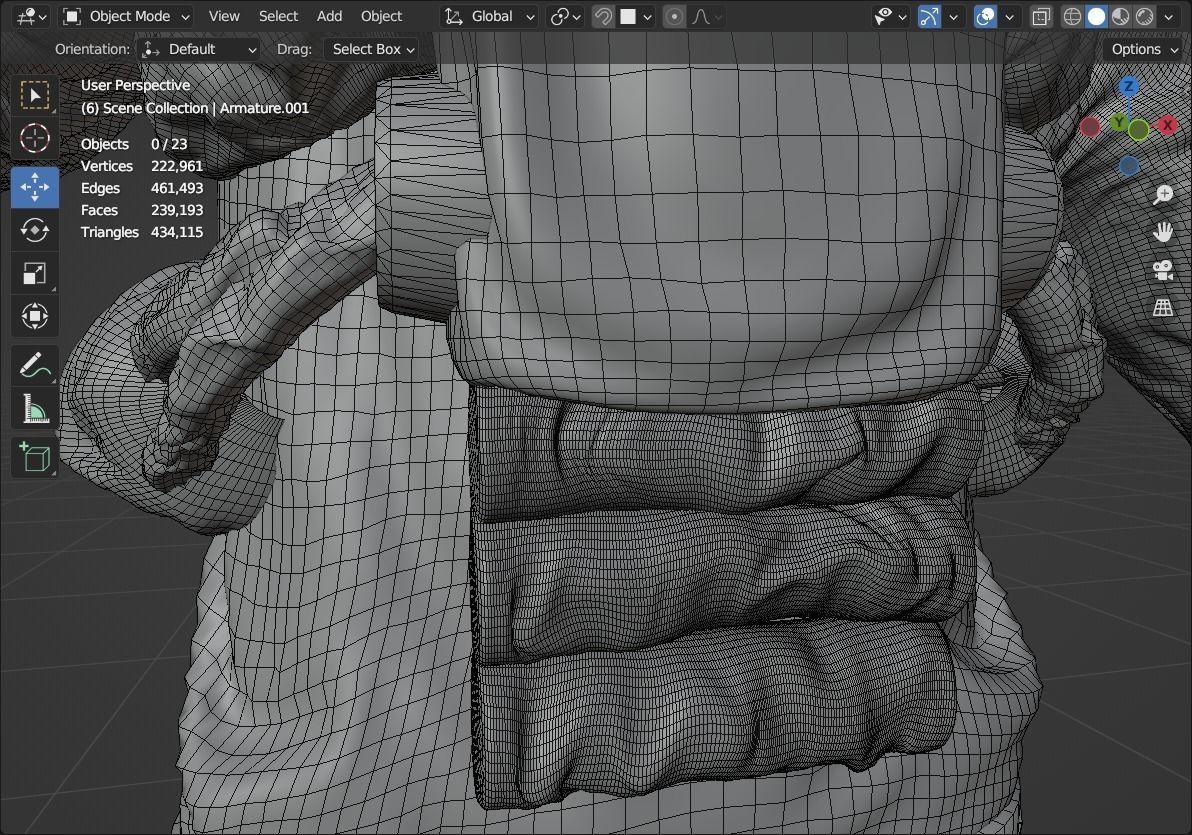Screen dimensions: 1192x835
Task: Open the Add menu
Action: point(329,16)
